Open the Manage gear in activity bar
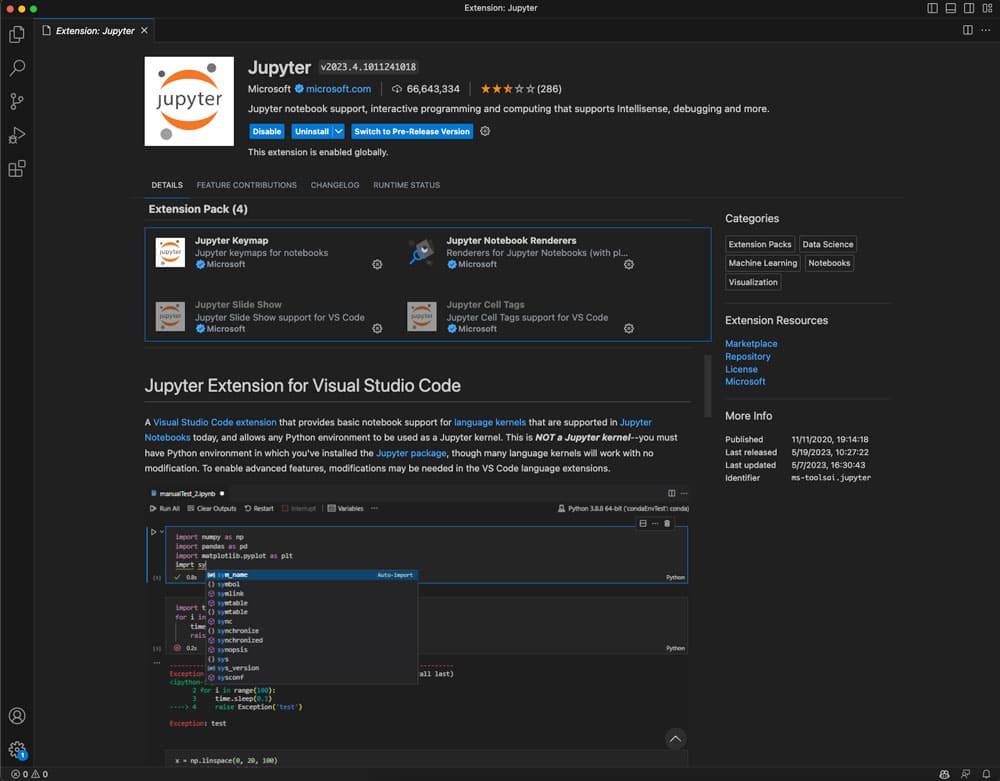The width and height of the screenshot is (1000, 781). click(x=17, y=749)
